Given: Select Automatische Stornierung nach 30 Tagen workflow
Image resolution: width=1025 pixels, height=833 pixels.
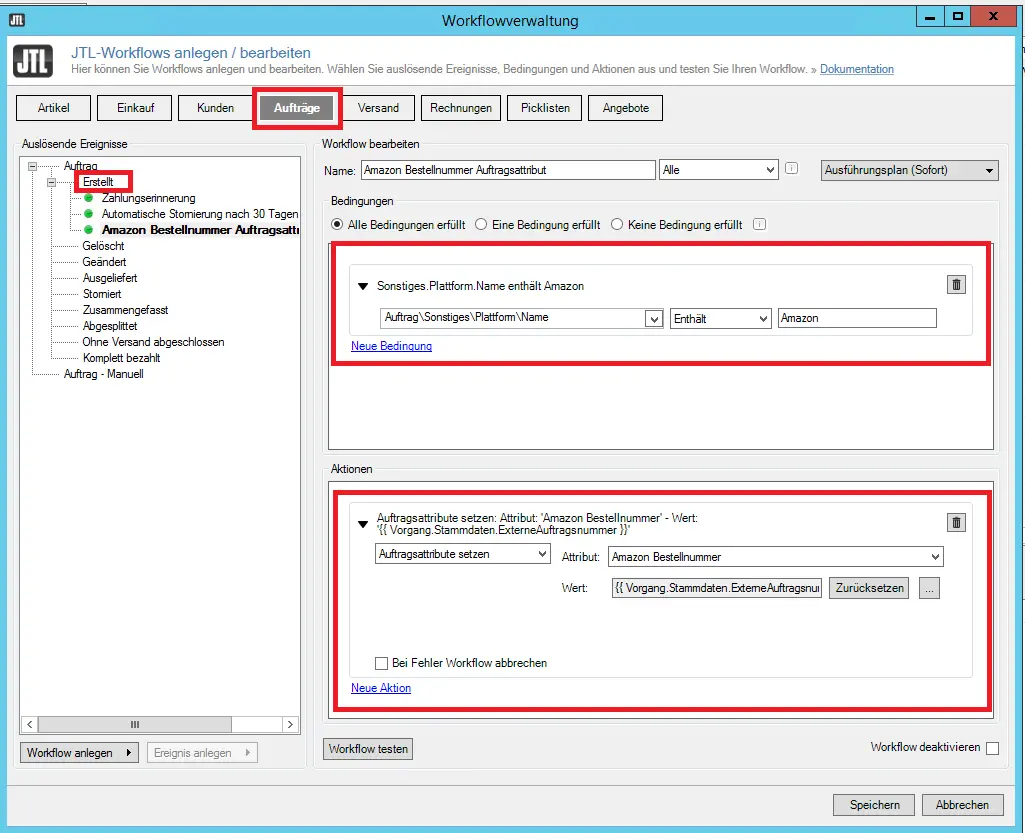Looking at the screenshot, I should (x=200, y=214).
